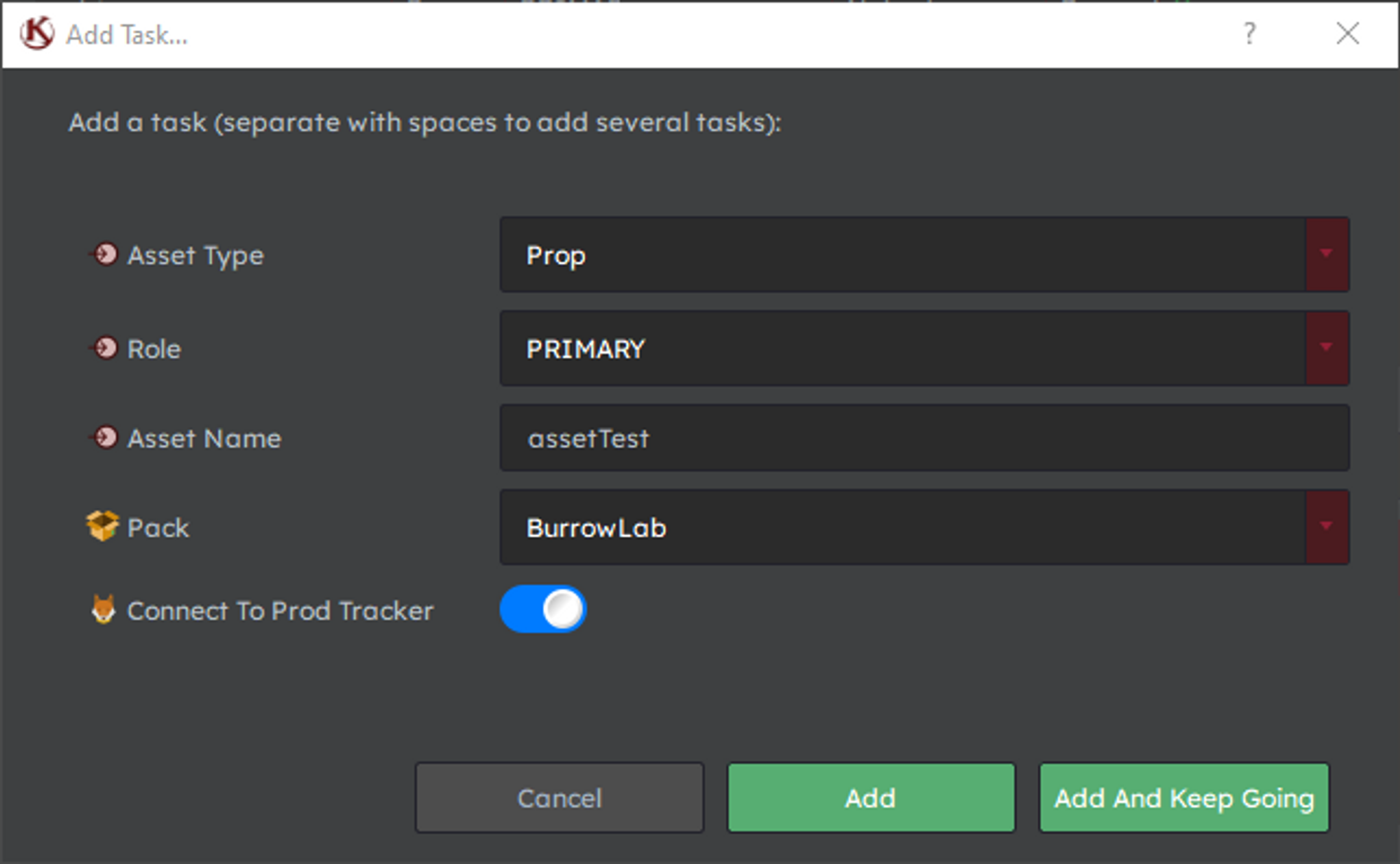1400x864 pixels.
Task: Cancel the Add Task dialog
Action: click(559, 797)
